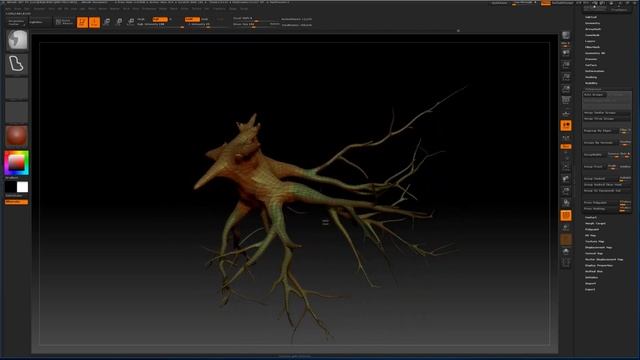640x360 pixels.
Task: Expand the Display Properties subpalette
Action: tap(599, 265)
